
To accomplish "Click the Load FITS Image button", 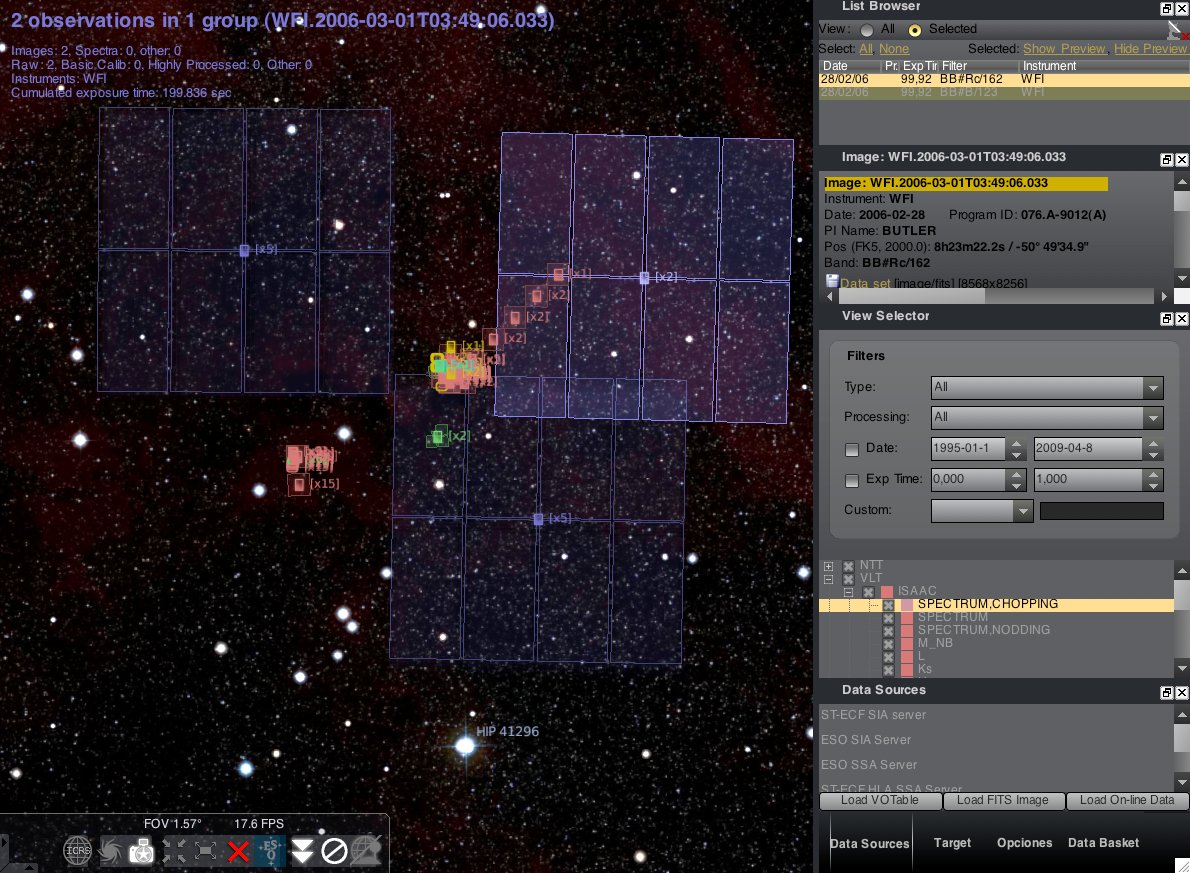I will click(x=1004, y=800).
